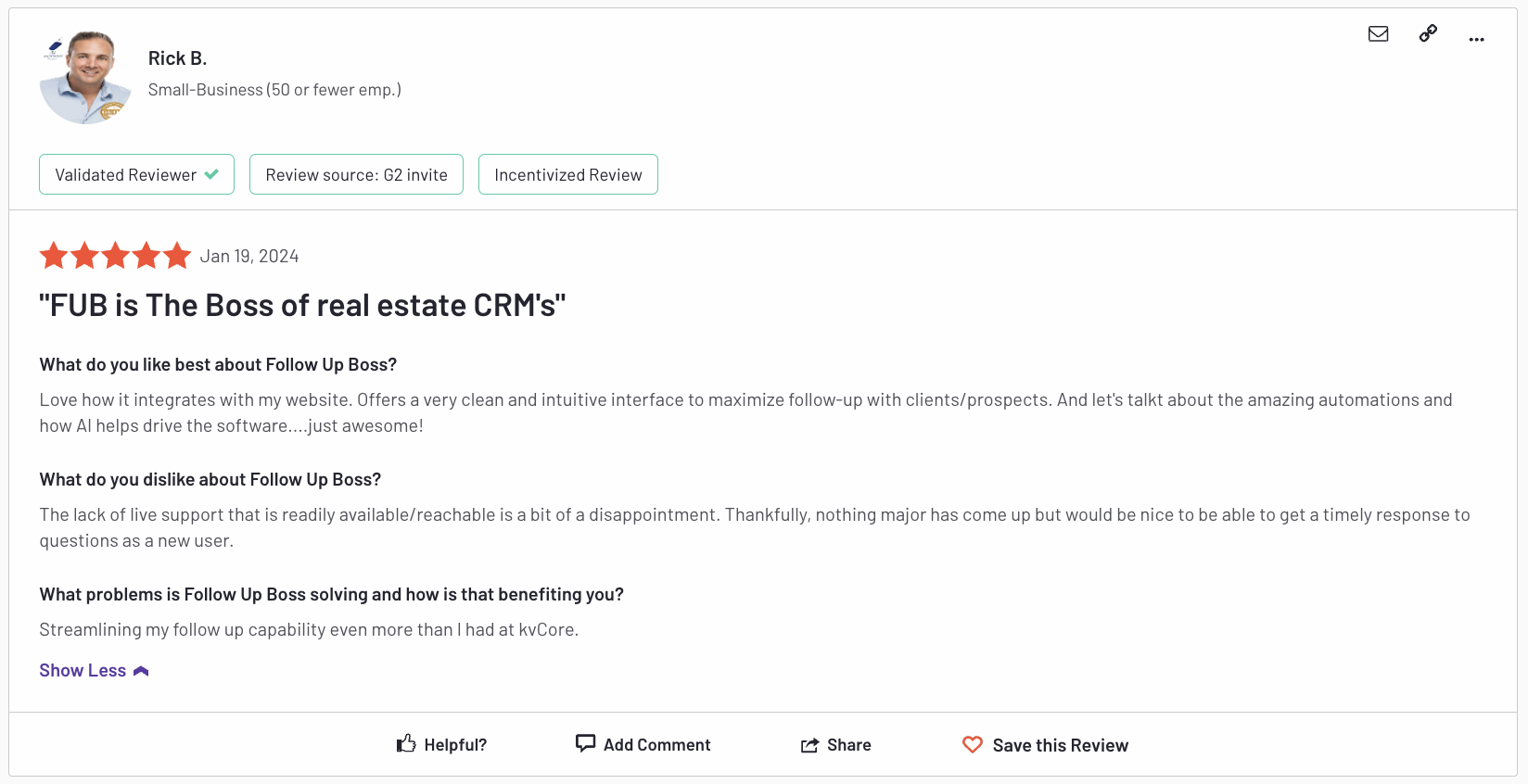Click the thumbs-up Helpful icon
Viewport: 1528px width, 784px height.
pos(406,744)
